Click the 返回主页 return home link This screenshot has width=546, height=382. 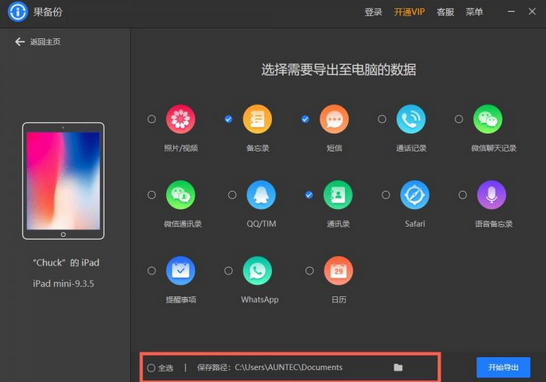coord(45,42)
